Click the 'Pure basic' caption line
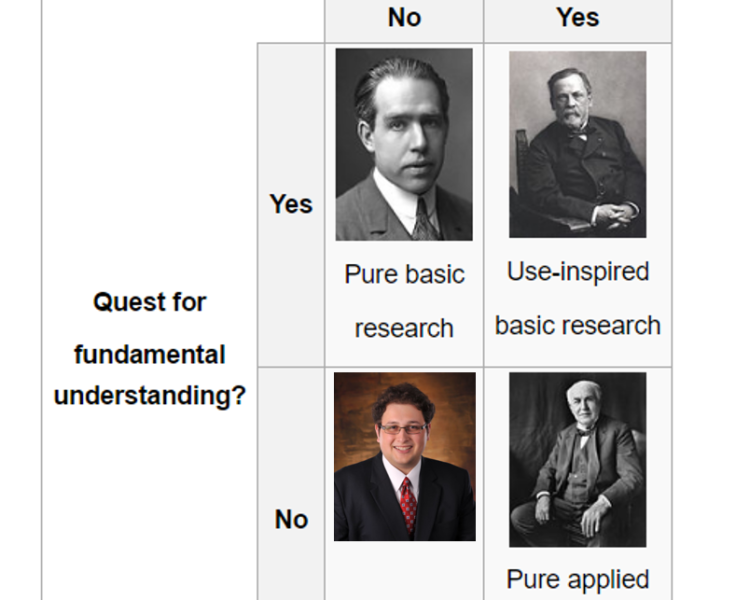This screenshot has height=600, width=750. click(x=404, y=275)
